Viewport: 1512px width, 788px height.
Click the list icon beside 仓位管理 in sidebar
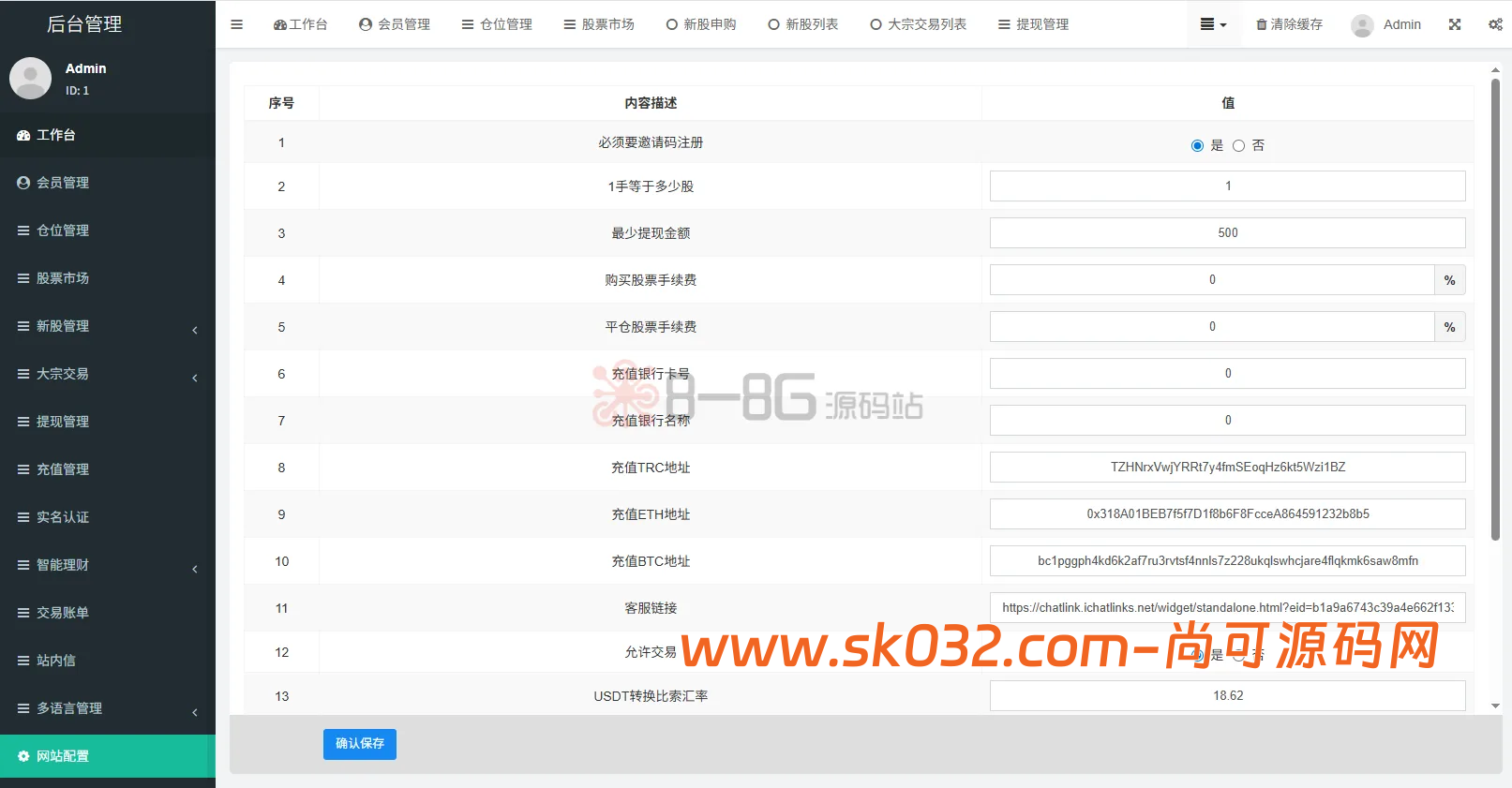[23, 230]
